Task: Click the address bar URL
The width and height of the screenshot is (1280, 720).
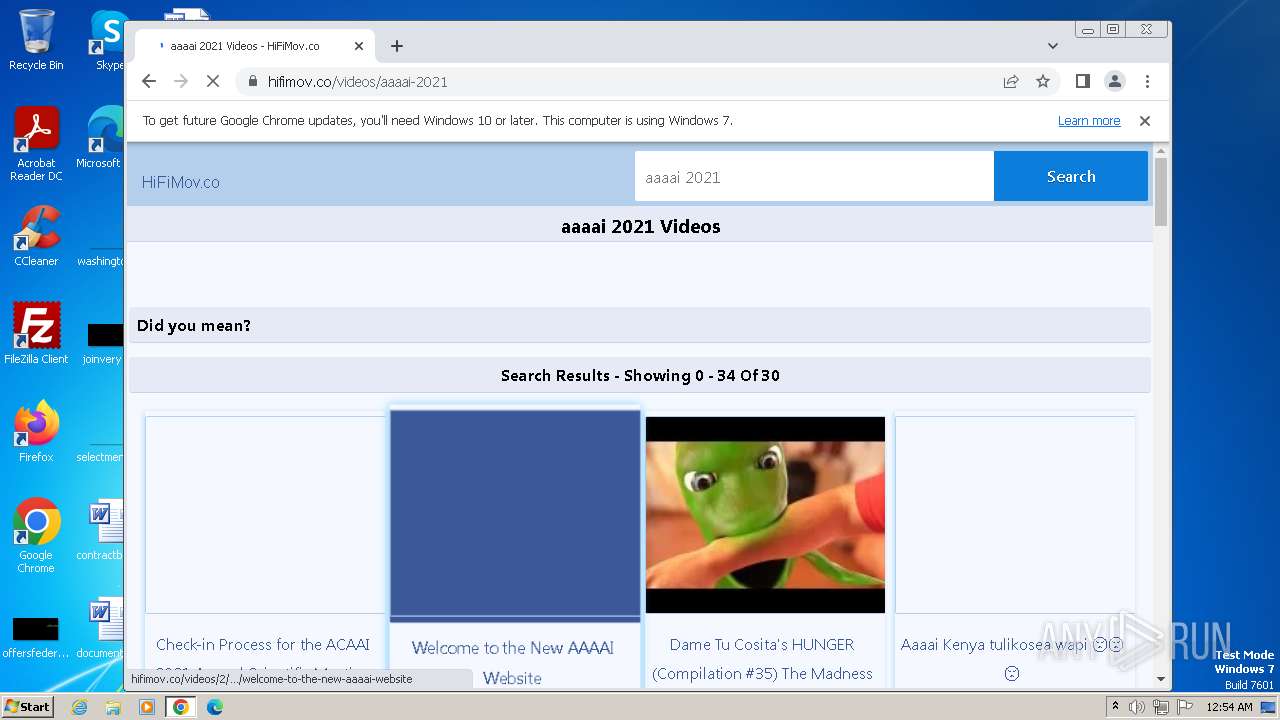Action: (357, 82)
